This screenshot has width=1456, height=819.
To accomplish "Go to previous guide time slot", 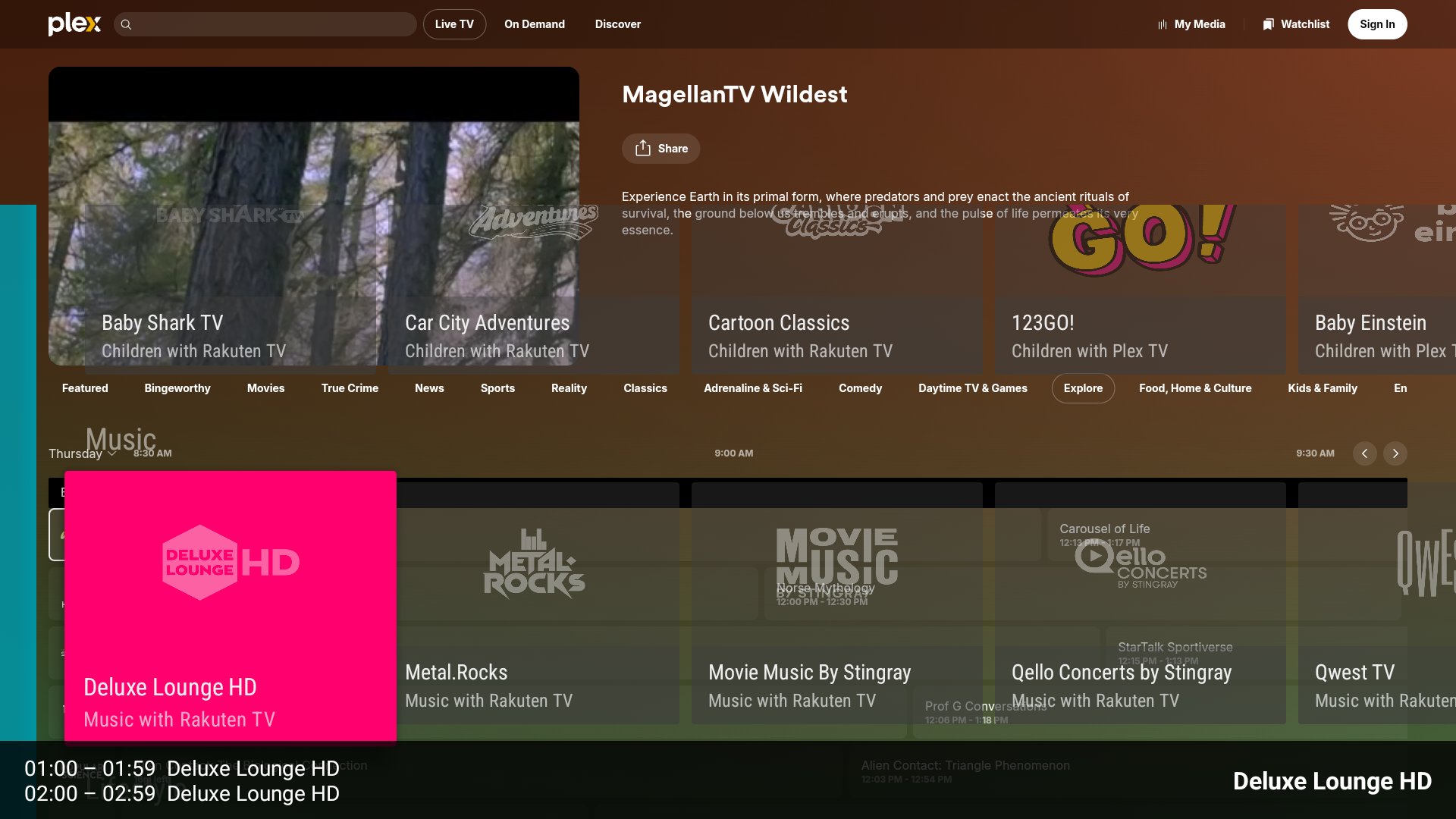I will point(1365,453).
